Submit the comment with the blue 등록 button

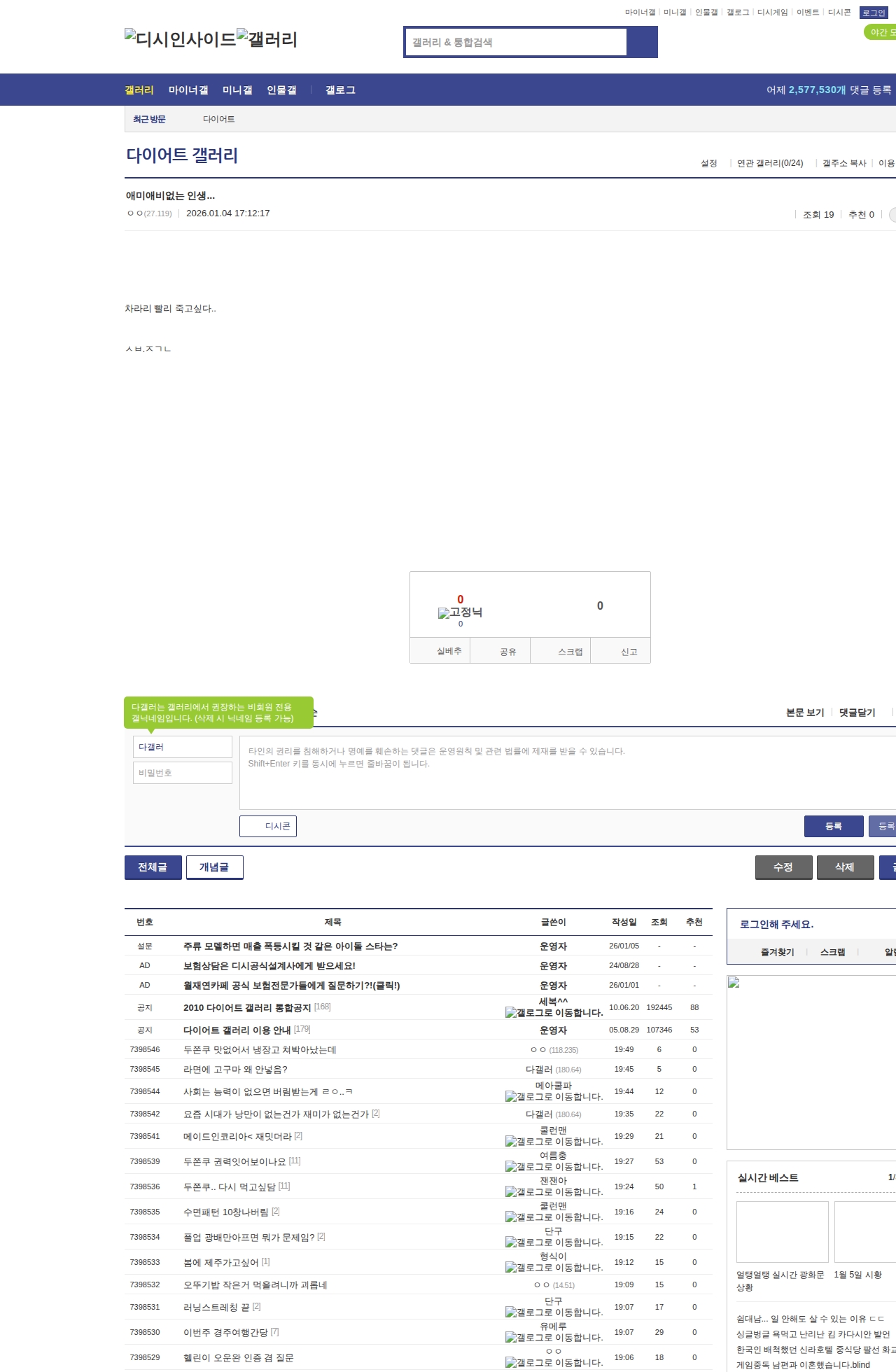pyautogui.click(x=834, y=826)
